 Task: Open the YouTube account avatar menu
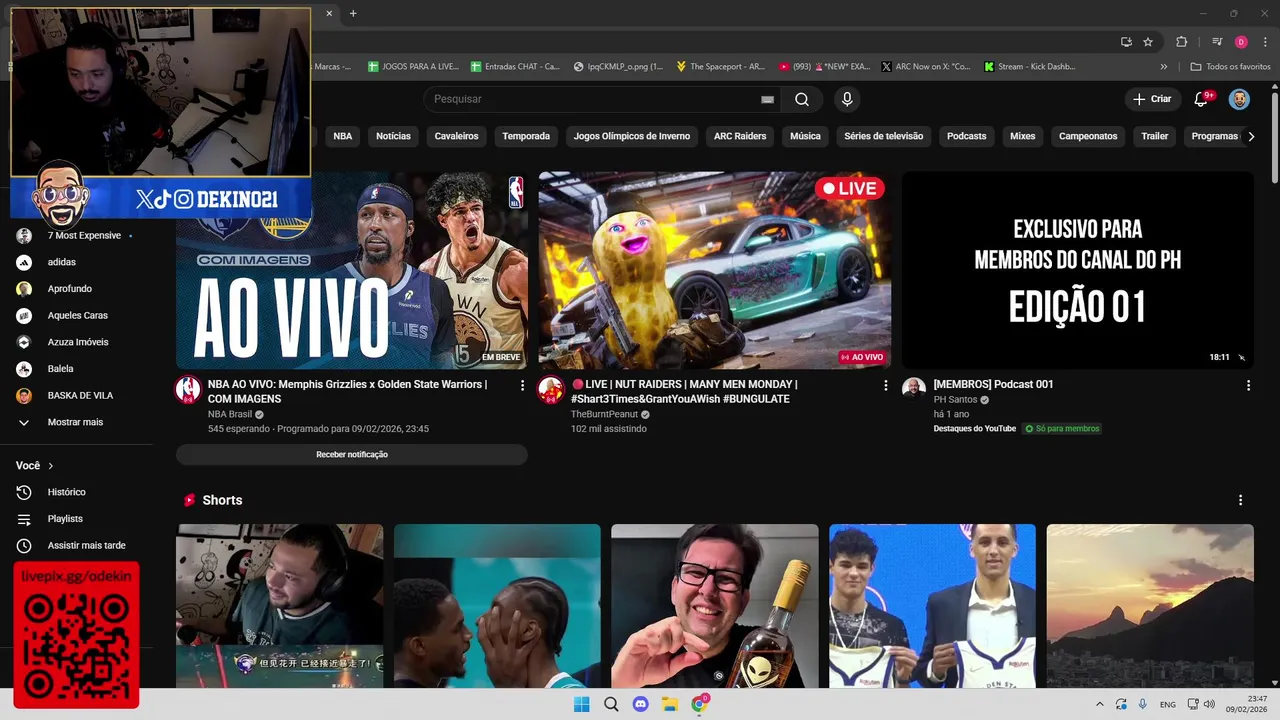[x=1239, y=99]
